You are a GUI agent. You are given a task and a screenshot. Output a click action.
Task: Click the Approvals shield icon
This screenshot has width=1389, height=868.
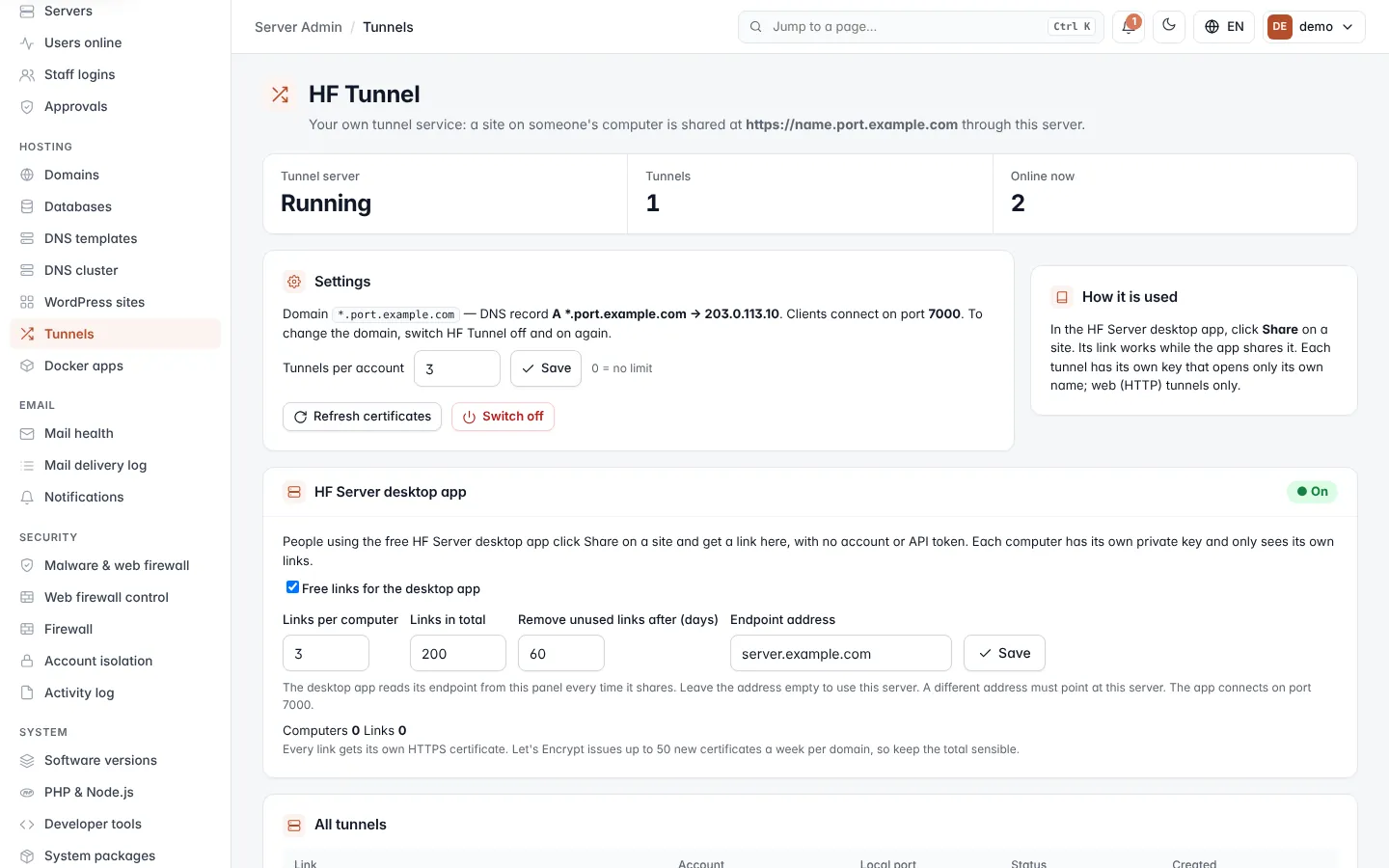pyautogui.click(x=27, y=107)
